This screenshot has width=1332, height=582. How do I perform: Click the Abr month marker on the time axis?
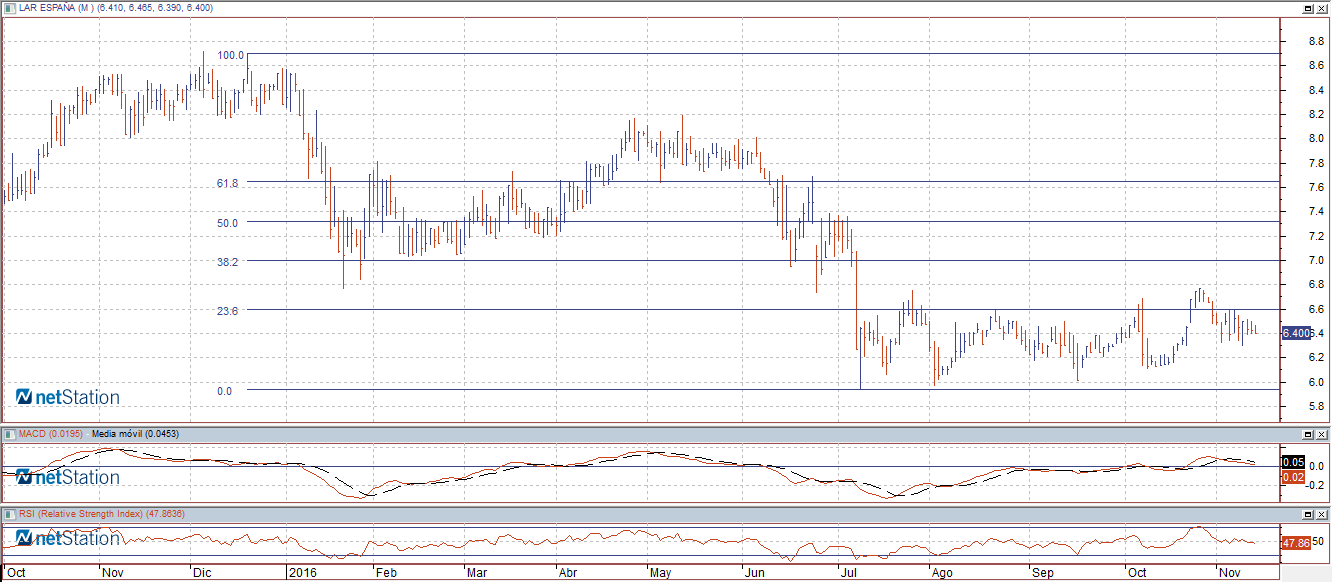[x=567, y=574]
